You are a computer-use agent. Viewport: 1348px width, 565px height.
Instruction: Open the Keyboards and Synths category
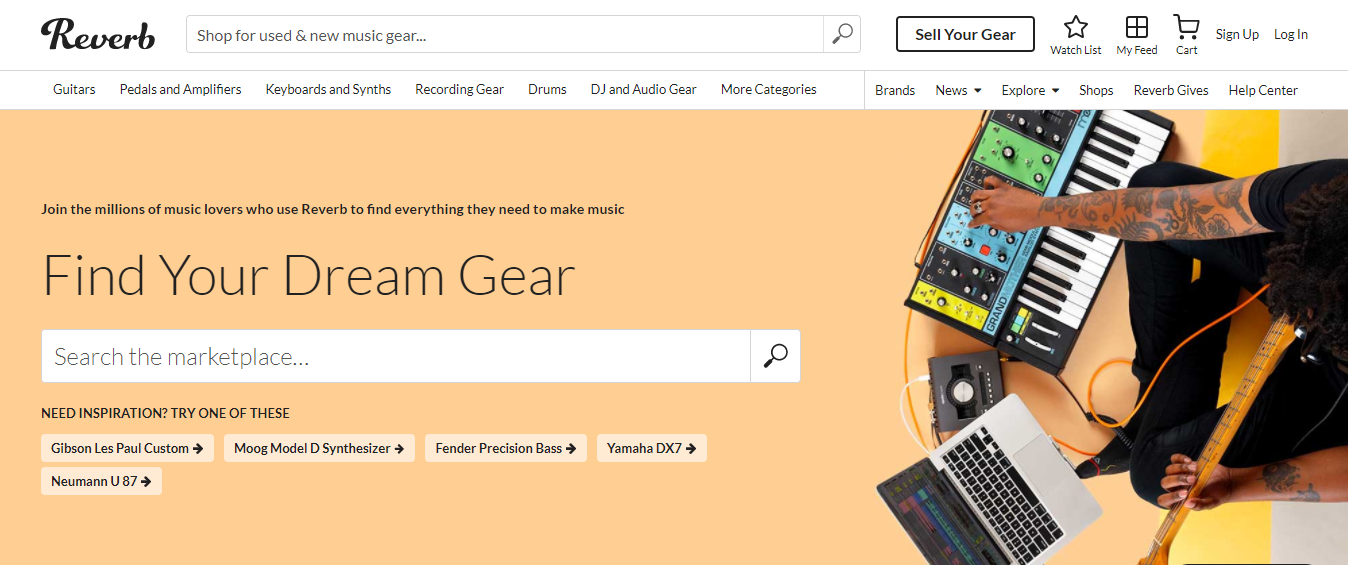coord(328,89)
